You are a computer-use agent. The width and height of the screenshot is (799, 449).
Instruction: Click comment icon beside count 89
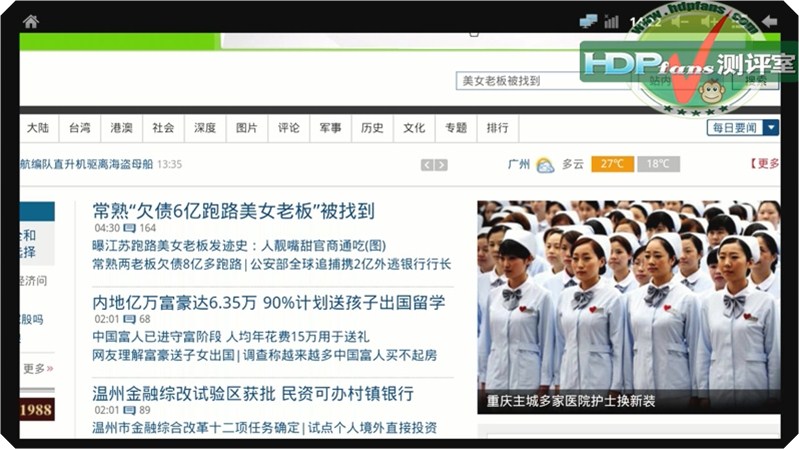pos(130,410)
